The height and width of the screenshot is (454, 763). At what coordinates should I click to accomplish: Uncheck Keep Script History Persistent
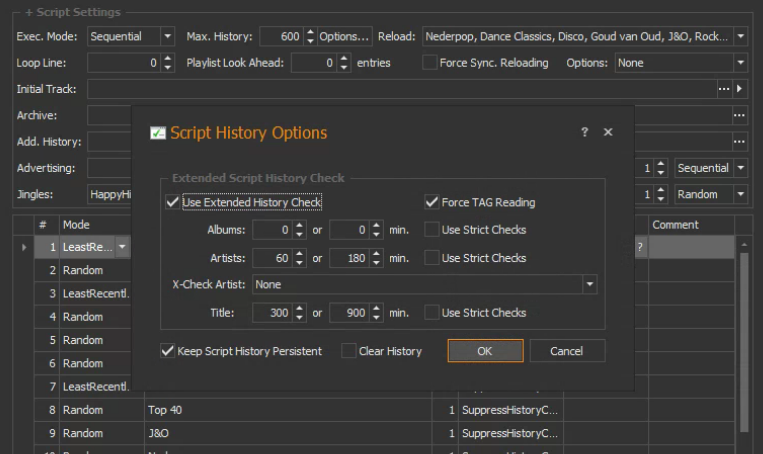(167, 351)
